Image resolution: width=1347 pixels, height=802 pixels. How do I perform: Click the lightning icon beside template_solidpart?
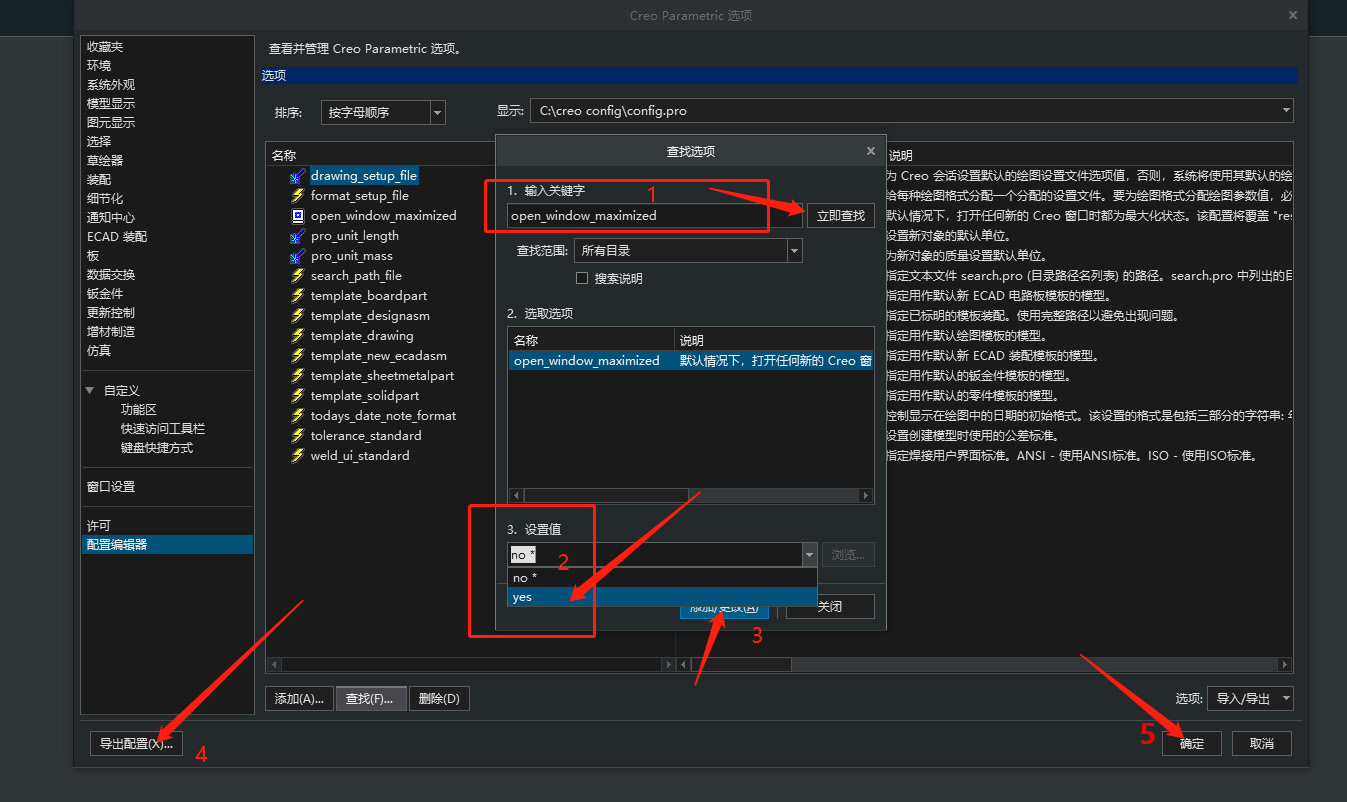point(297,396)
